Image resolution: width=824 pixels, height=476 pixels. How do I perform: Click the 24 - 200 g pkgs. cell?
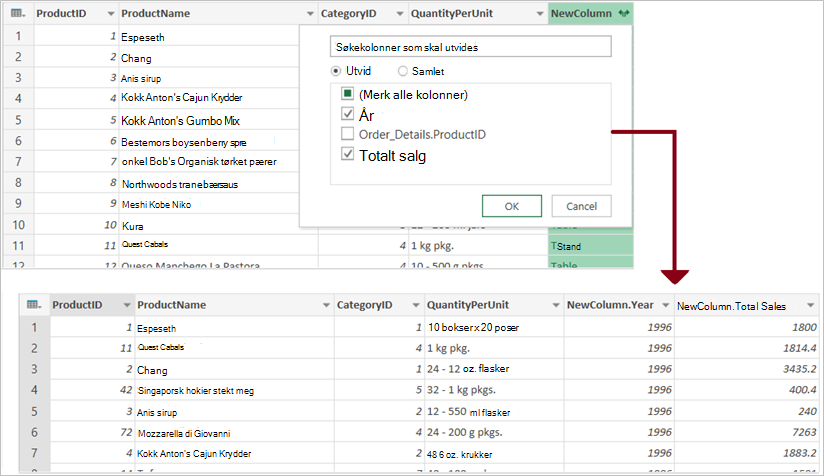pos(494,432)
